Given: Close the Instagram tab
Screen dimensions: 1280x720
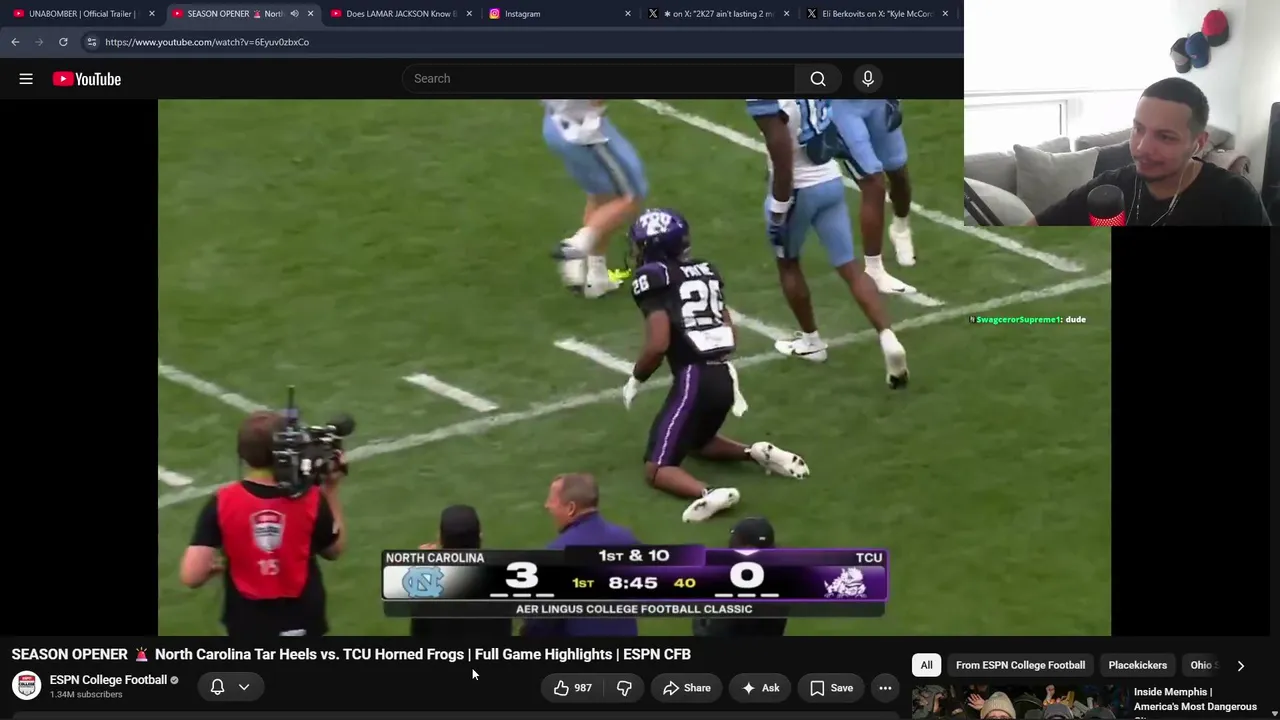Looking at the screenshot, I should click(x=628, y=14).
